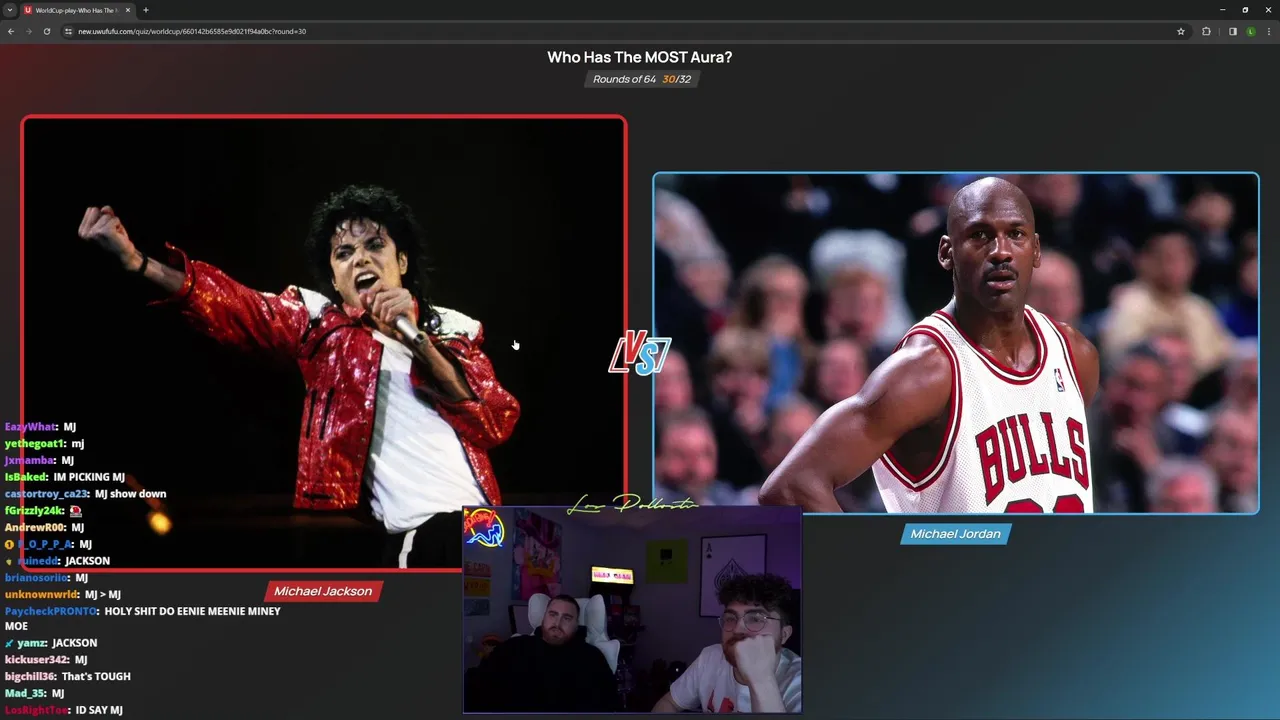Bookmark this page with the star icon
This screenshot has height=720, width=1280.
coord(1181,31)
